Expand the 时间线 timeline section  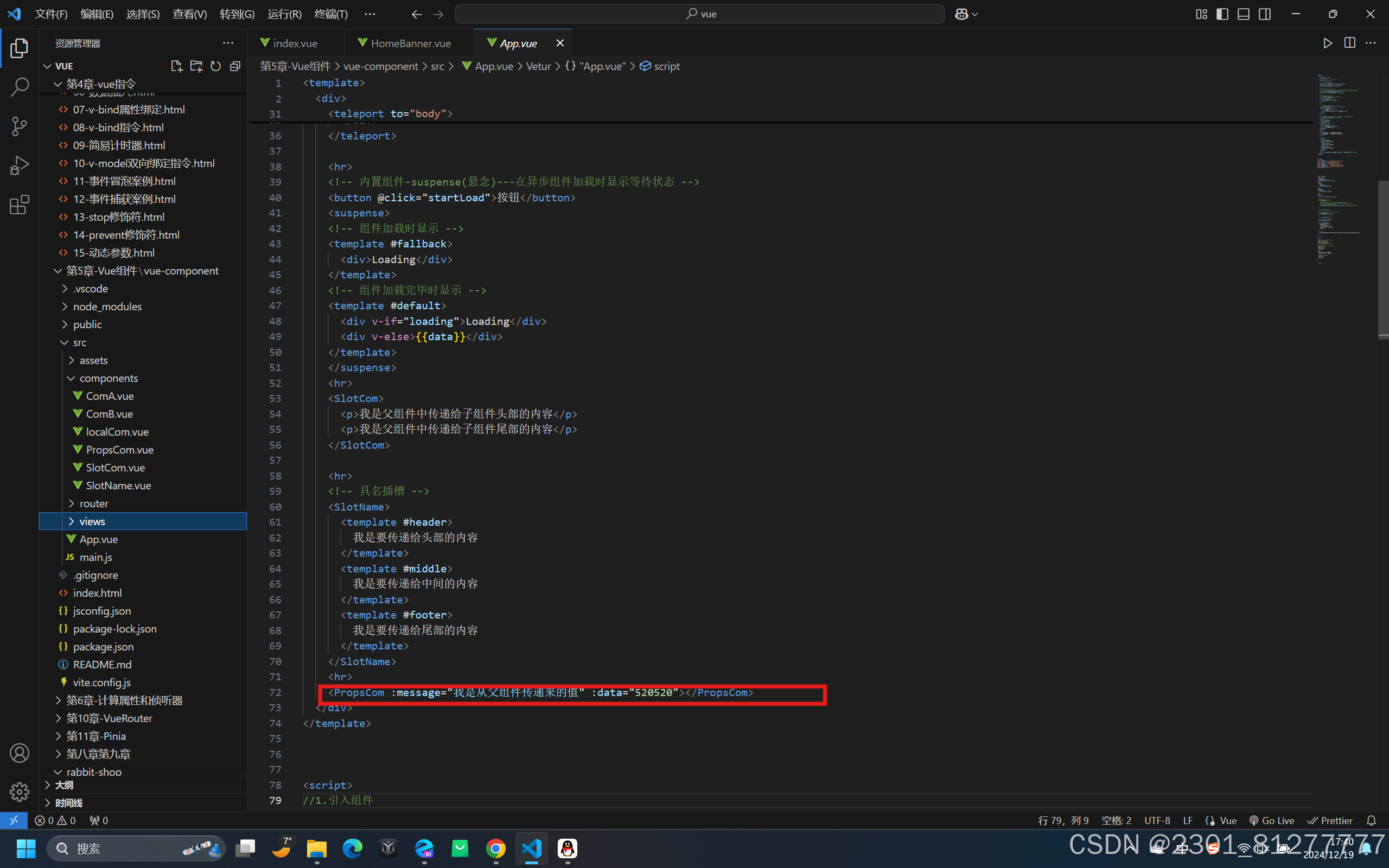pos(143,802)
